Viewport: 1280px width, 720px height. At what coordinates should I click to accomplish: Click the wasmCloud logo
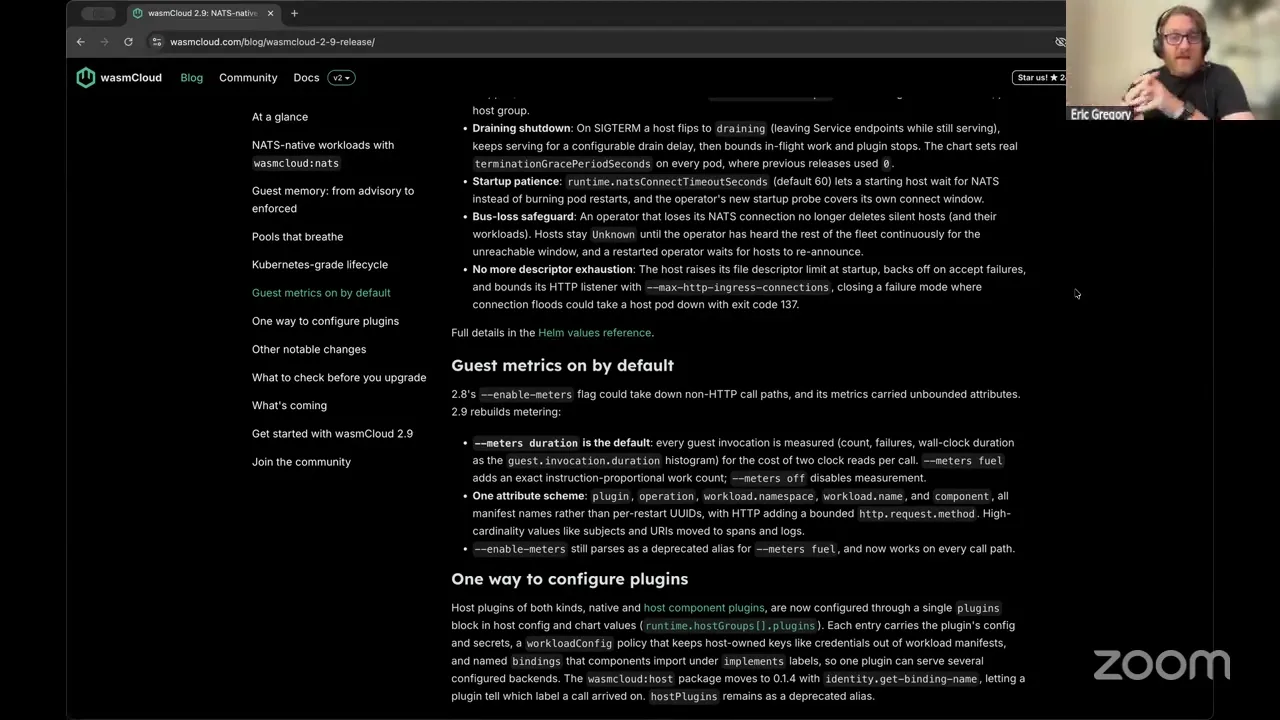(x=119, y=78)
